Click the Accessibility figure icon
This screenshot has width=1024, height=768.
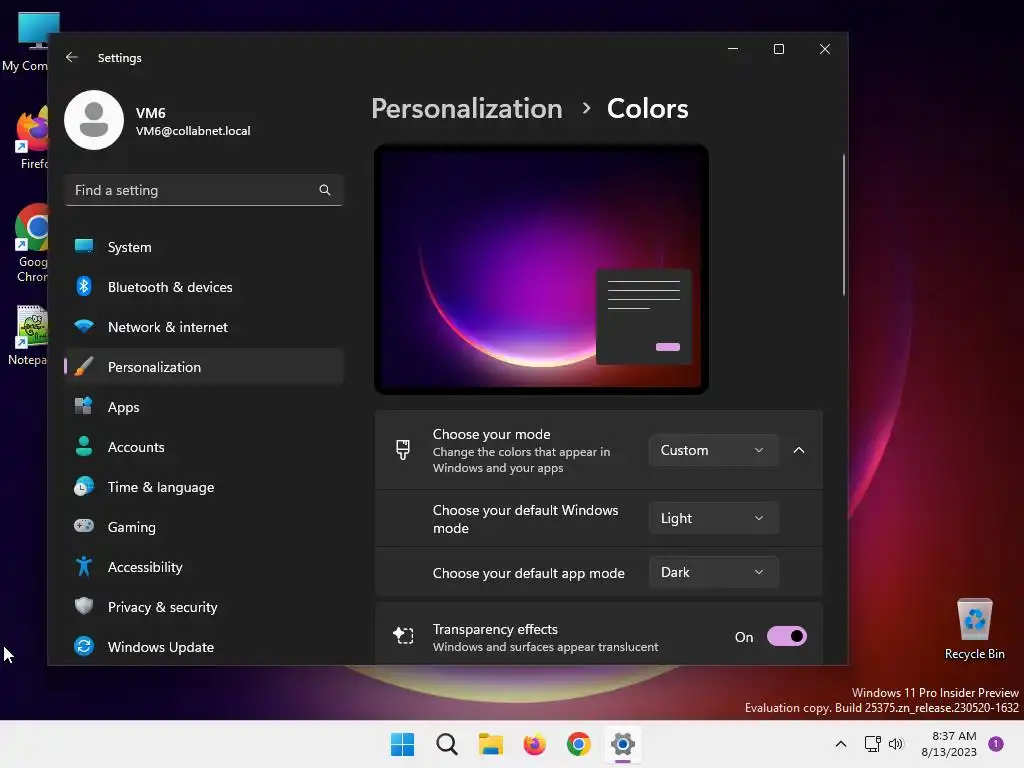tap(84, 566)
